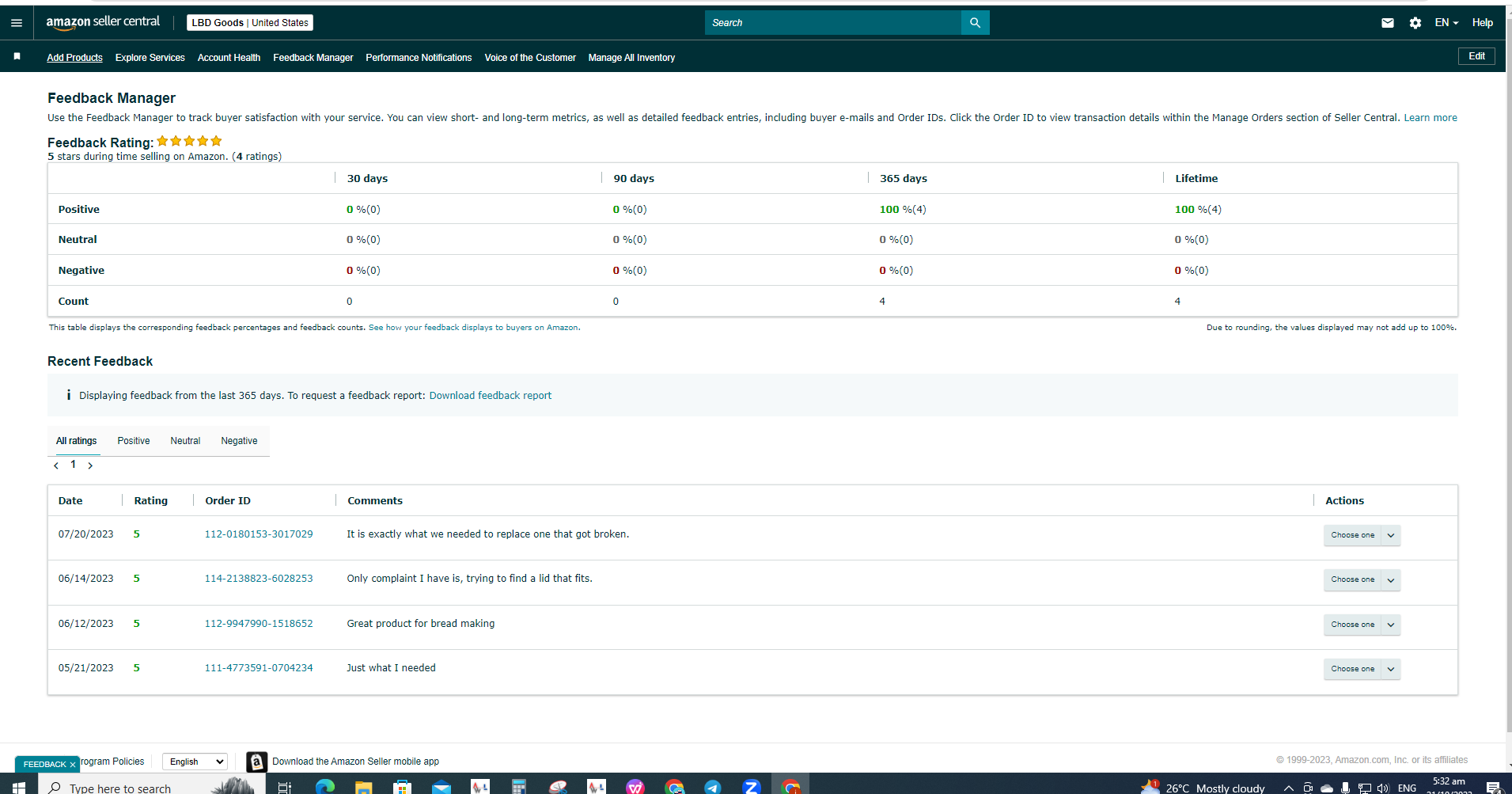Open the messages envelope icon
This screenshot has width=1512, height=794.
[x=1388, y=23]
